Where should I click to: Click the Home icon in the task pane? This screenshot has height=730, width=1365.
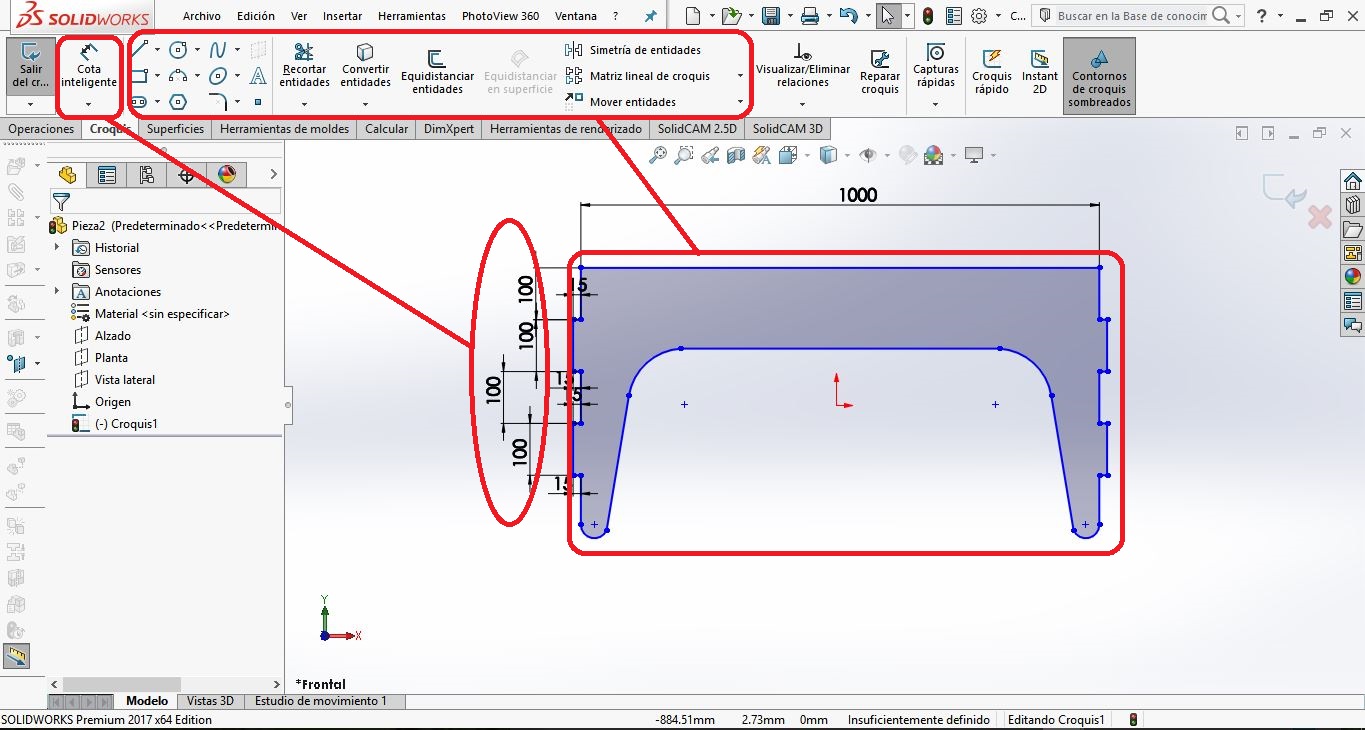(x=1353, y=181)
